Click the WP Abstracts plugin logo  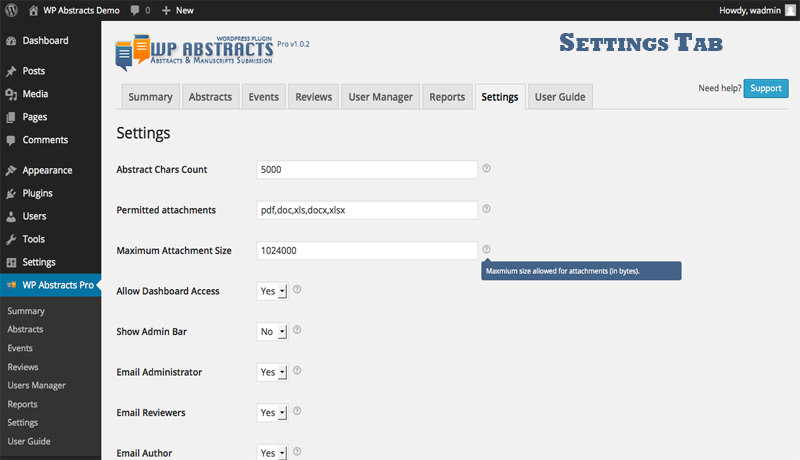(194, 52)
